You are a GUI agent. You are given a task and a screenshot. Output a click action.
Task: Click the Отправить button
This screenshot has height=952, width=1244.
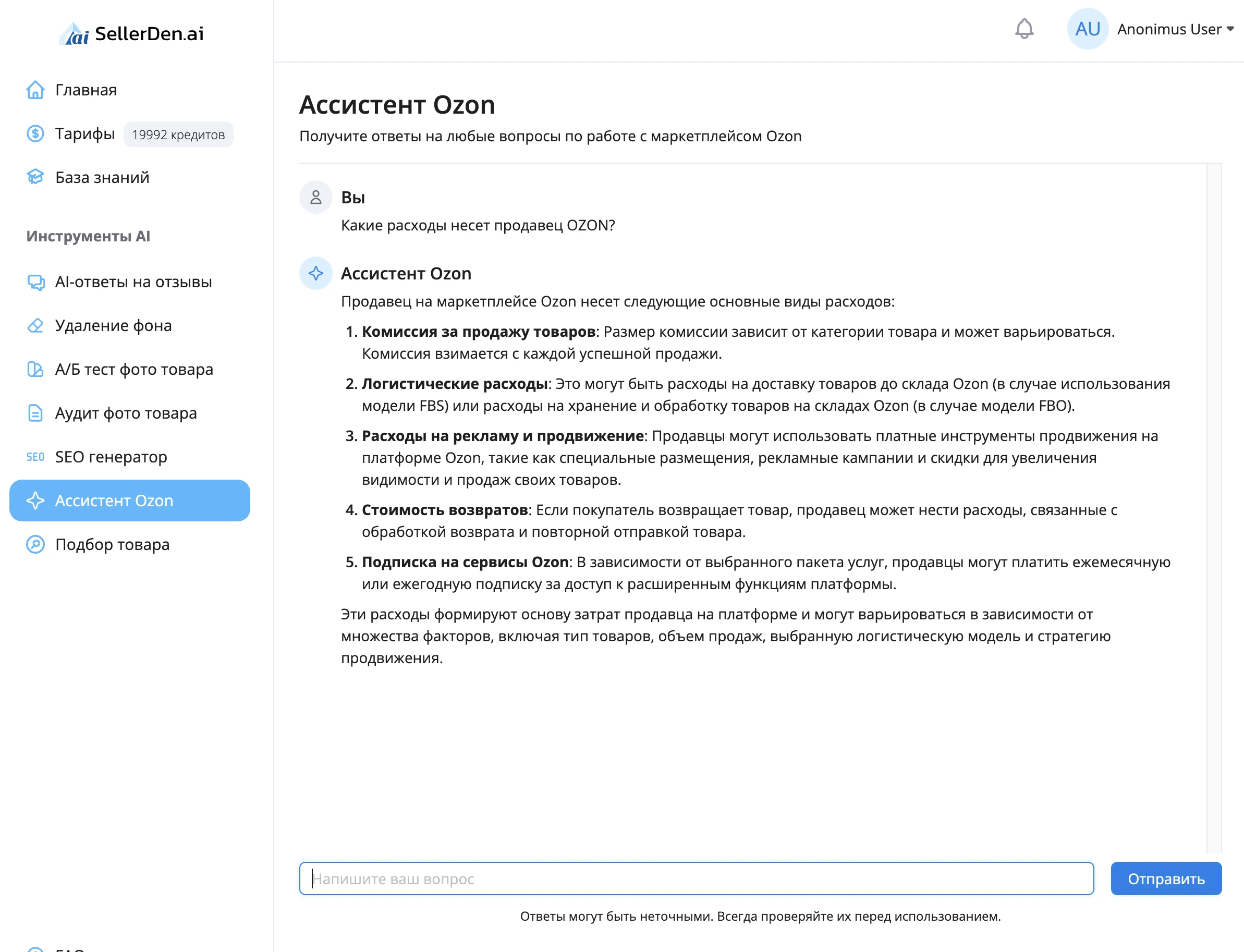tap(1166, 879)
